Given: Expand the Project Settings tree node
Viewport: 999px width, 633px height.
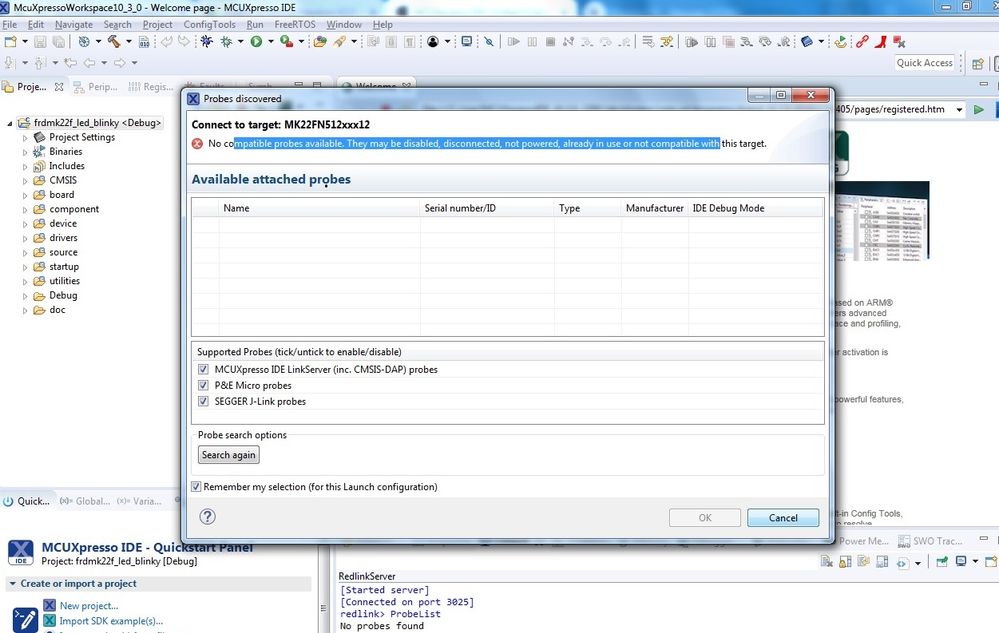Looking at the screenshot, I should click(25, 138).
